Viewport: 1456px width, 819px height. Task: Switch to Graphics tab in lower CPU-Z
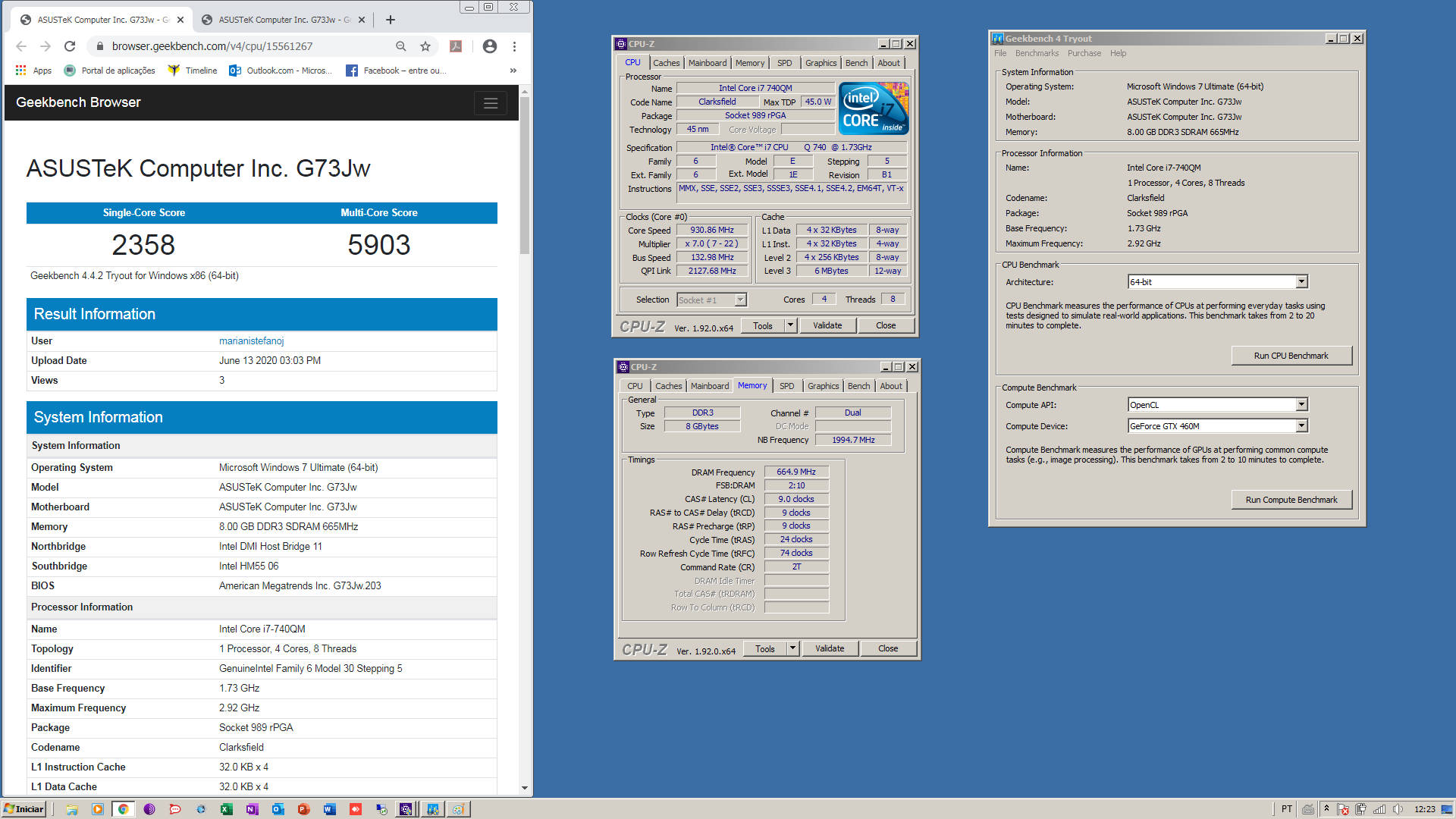[824, 386]
